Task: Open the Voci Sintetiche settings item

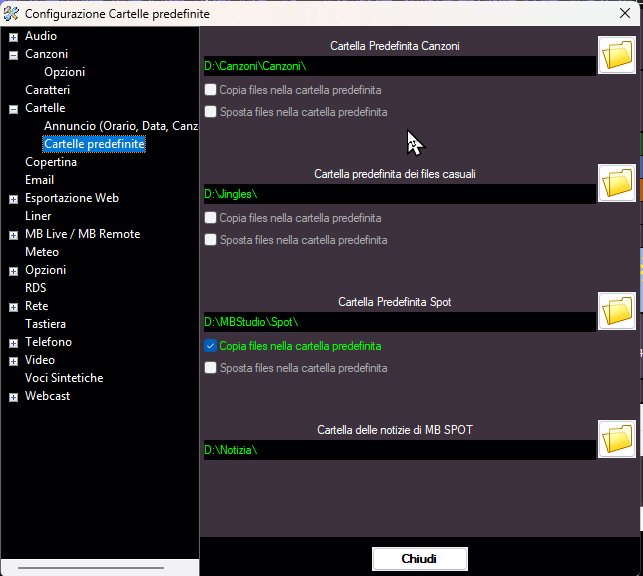Action: (64, 378)
